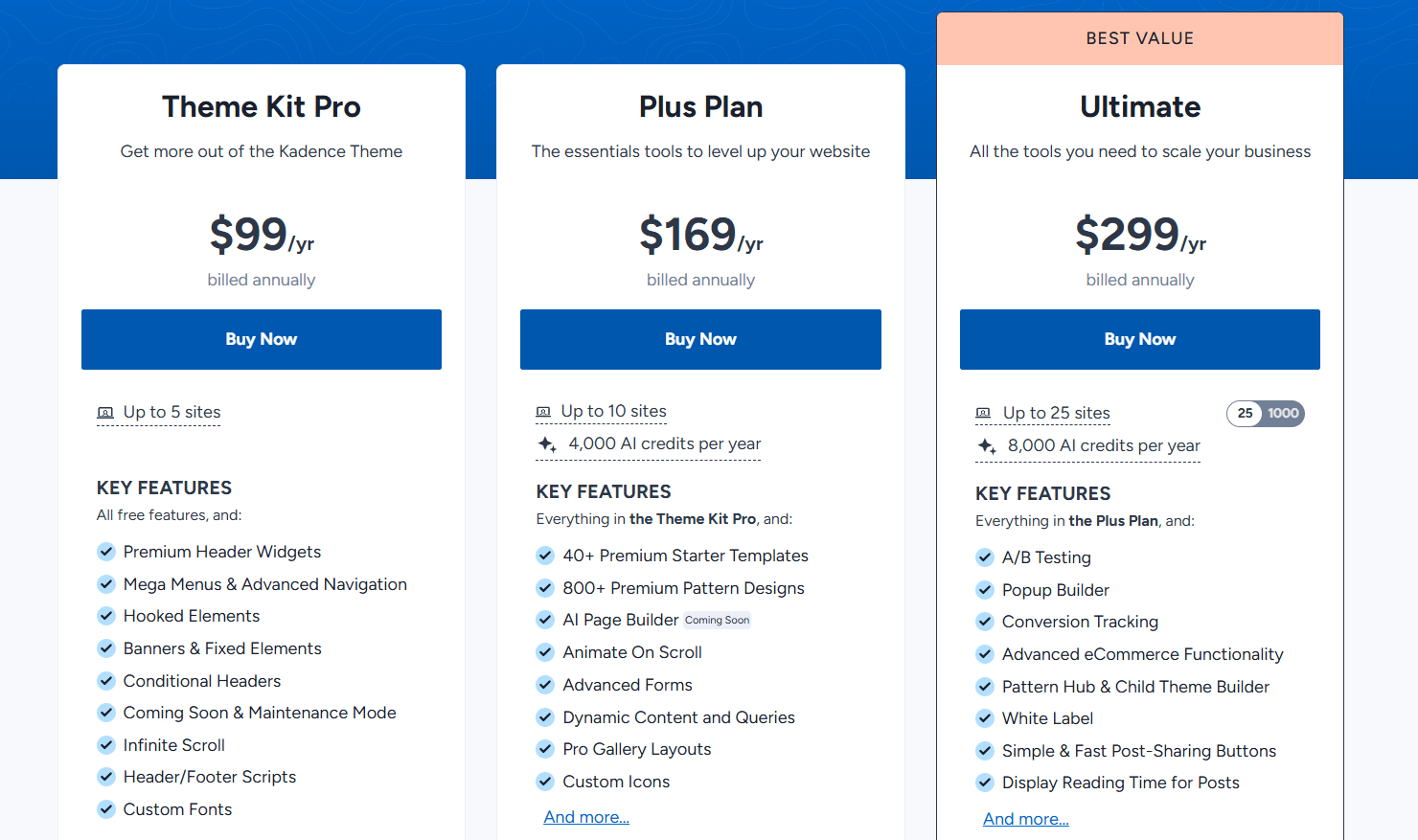Click the laptop icon beside "Up to 5 sites"
Viewport: 1418px width, 840px height.
click(105, 412)
